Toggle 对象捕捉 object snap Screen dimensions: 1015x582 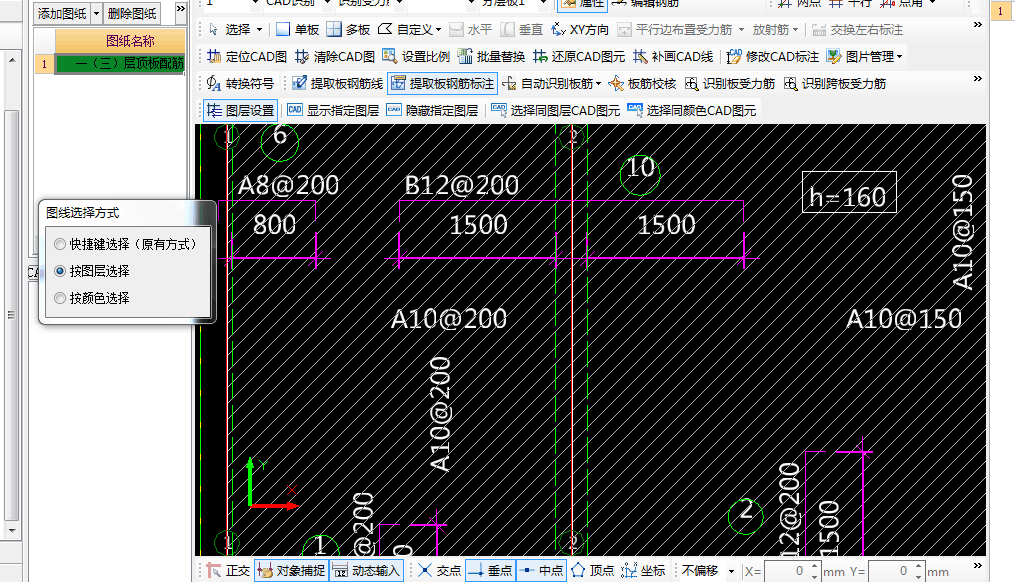tap(291, 570)
